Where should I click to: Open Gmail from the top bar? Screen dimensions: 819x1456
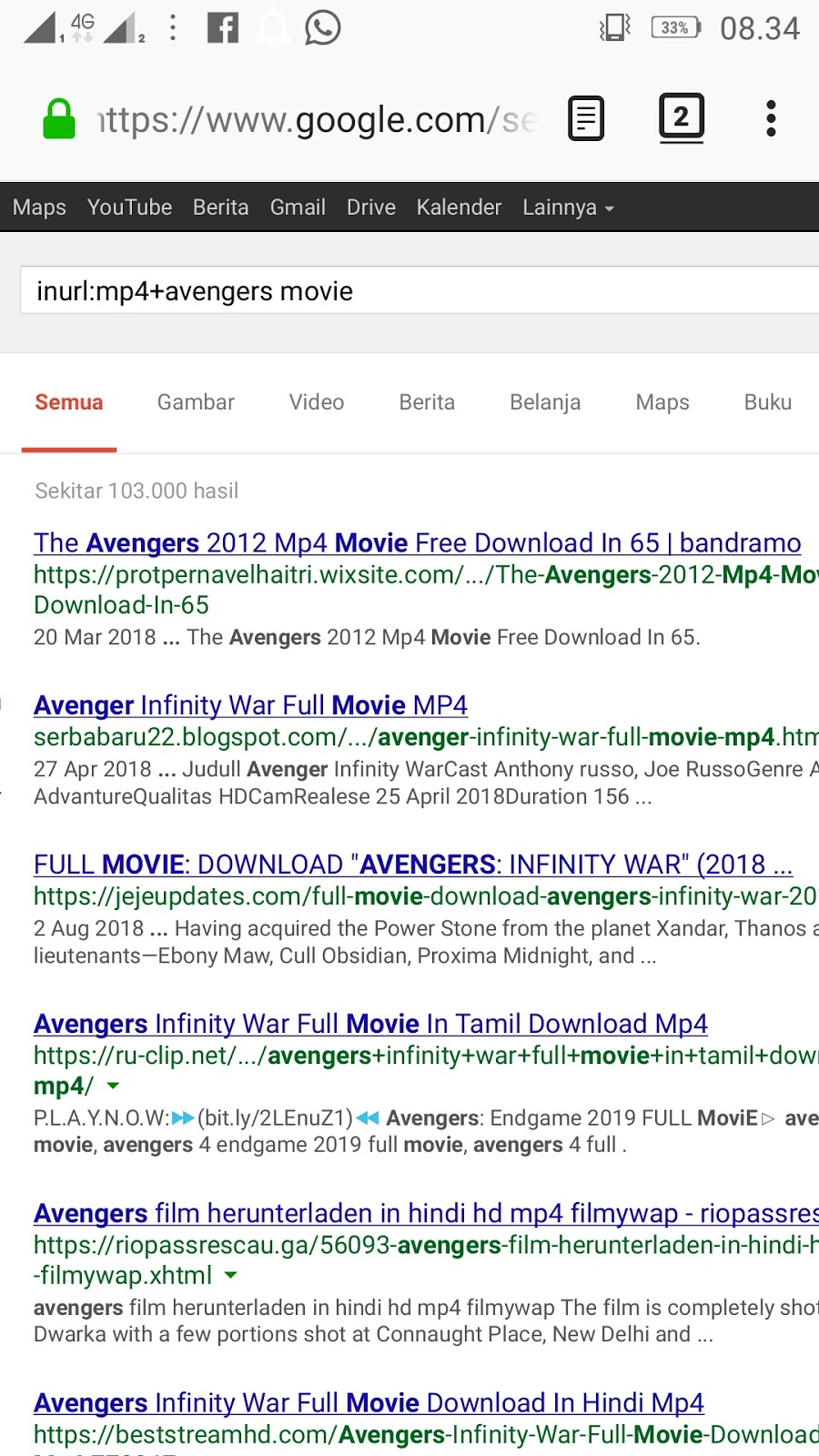tap(298, 207)
